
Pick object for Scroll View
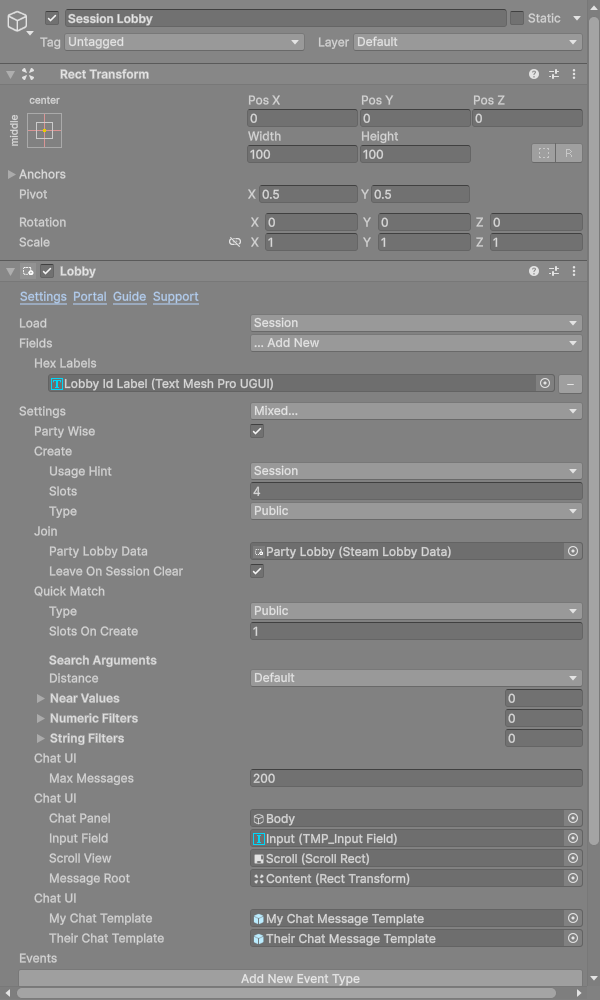573,858
